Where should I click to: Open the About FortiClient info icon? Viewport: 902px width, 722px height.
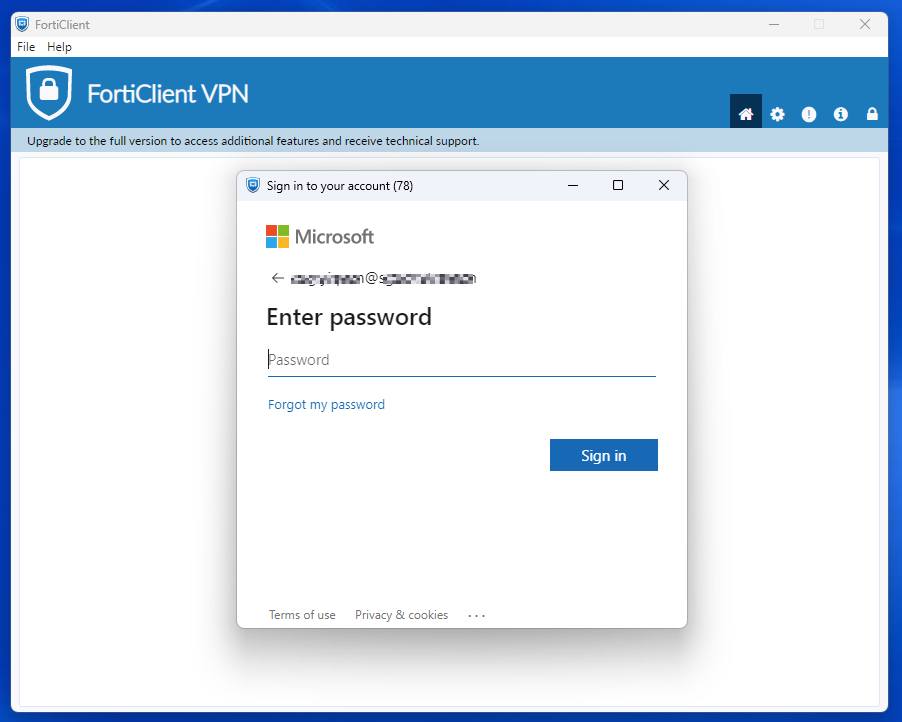point(840,113)
